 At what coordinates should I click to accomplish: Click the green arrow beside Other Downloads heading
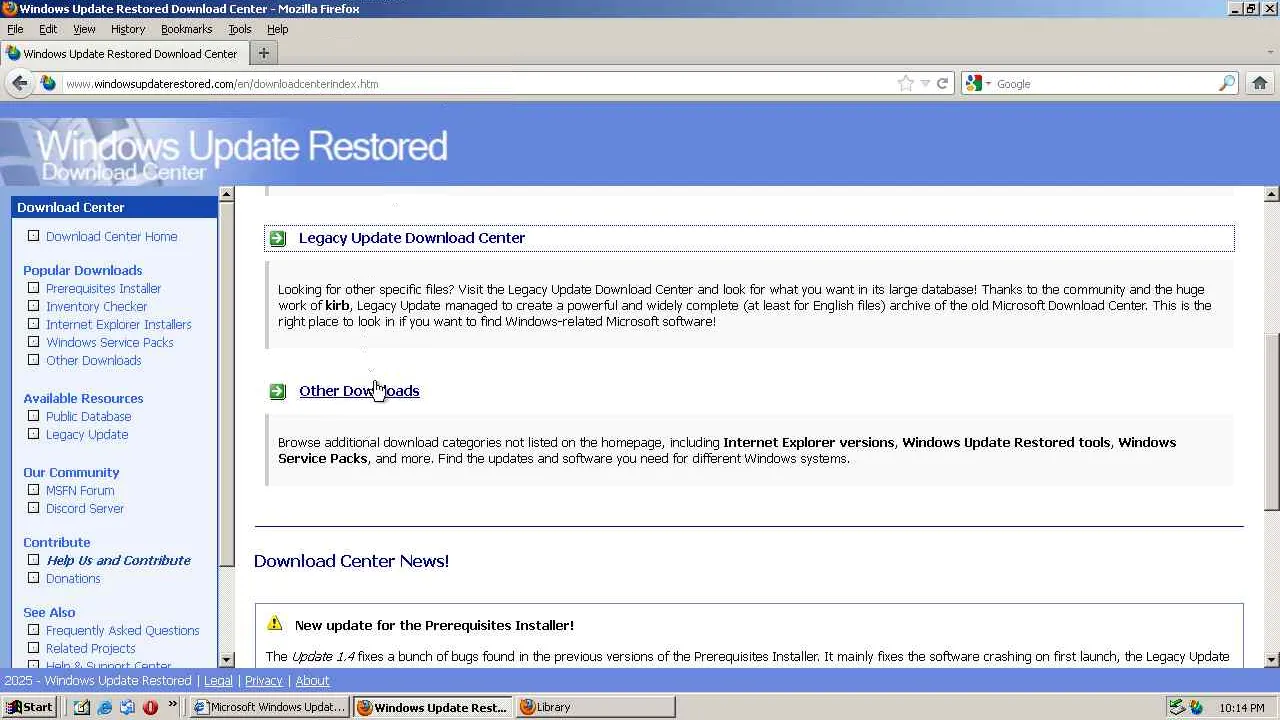tap(278, 391)
